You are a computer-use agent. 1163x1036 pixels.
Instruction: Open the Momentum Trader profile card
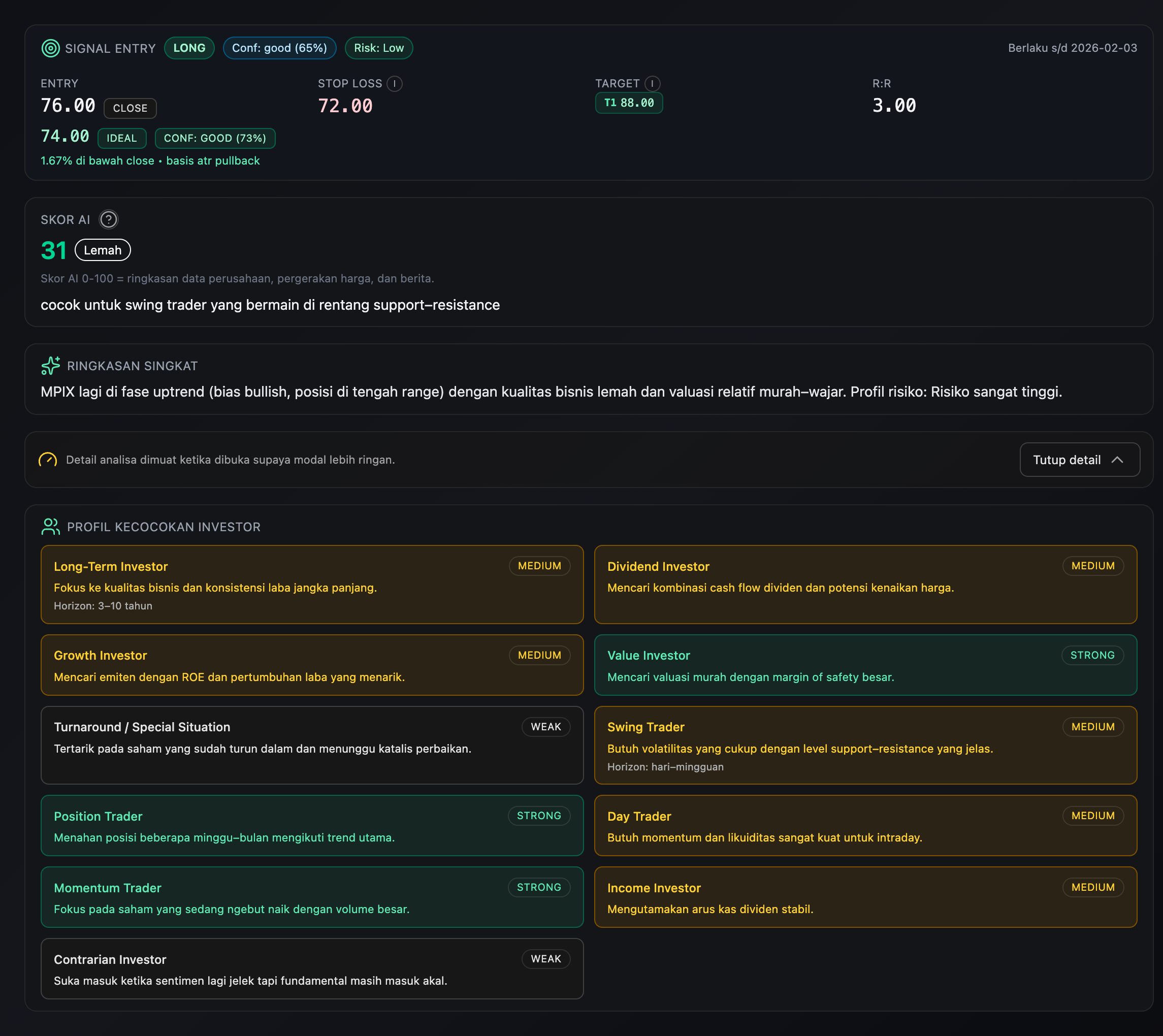(312, 897)
